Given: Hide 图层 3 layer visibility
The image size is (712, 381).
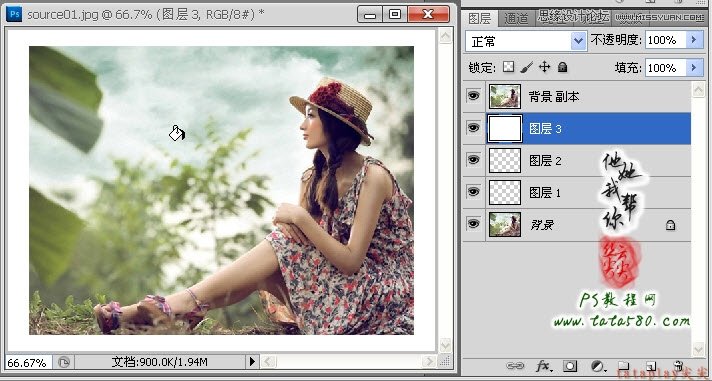Looking at the screenshot, I should point(474,128).
